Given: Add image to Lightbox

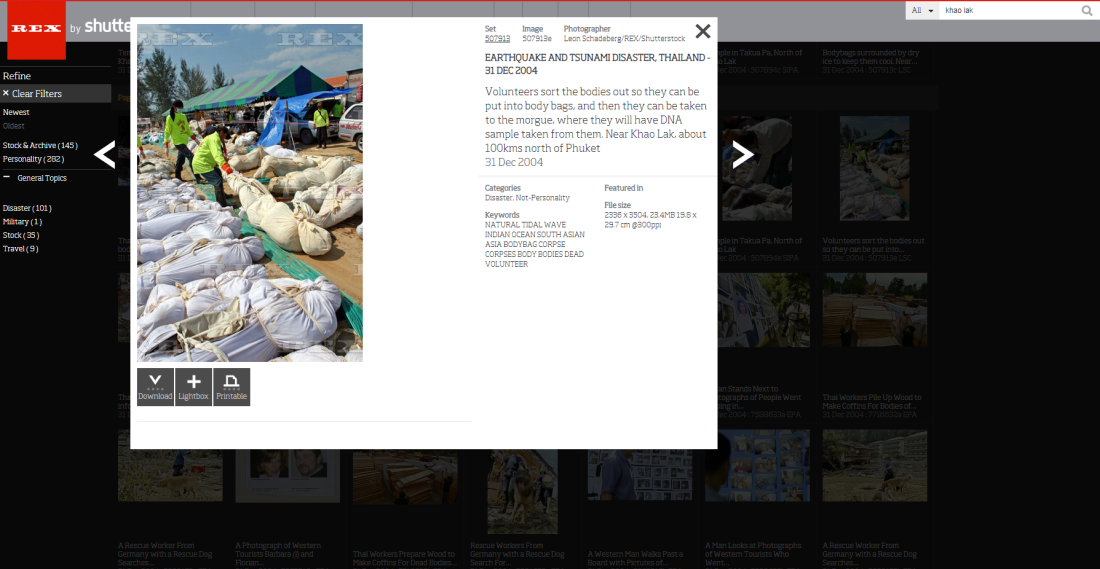Looking at the screenshot, I should point(194,387).
